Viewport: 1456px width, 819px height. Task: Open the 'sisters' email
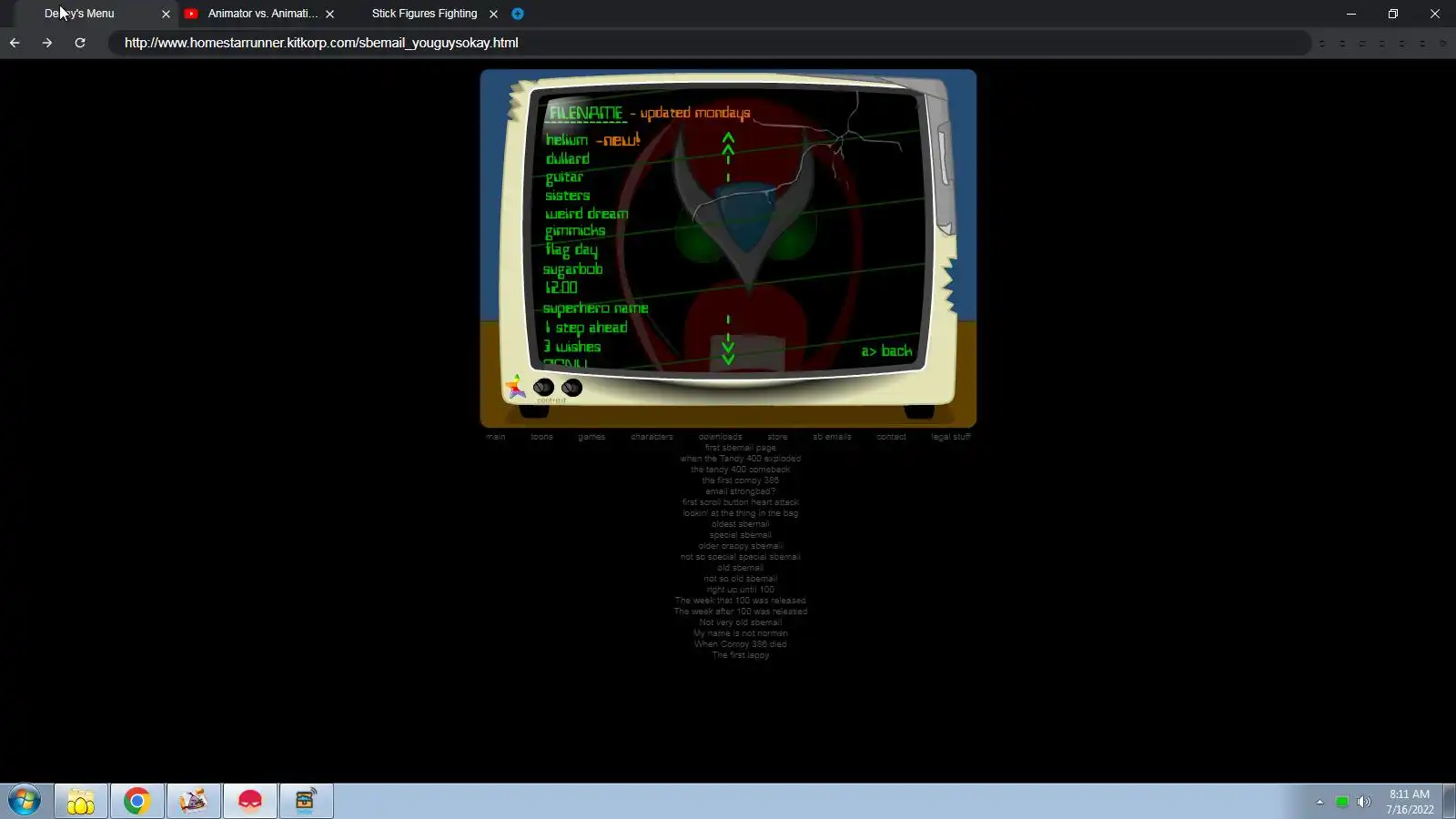pos(568,196)
